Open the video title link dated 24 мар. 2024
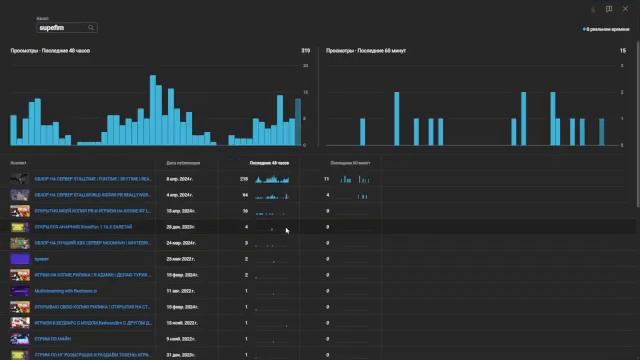Image resolution: width=640 pixels, height=360 pixels. 93,243
